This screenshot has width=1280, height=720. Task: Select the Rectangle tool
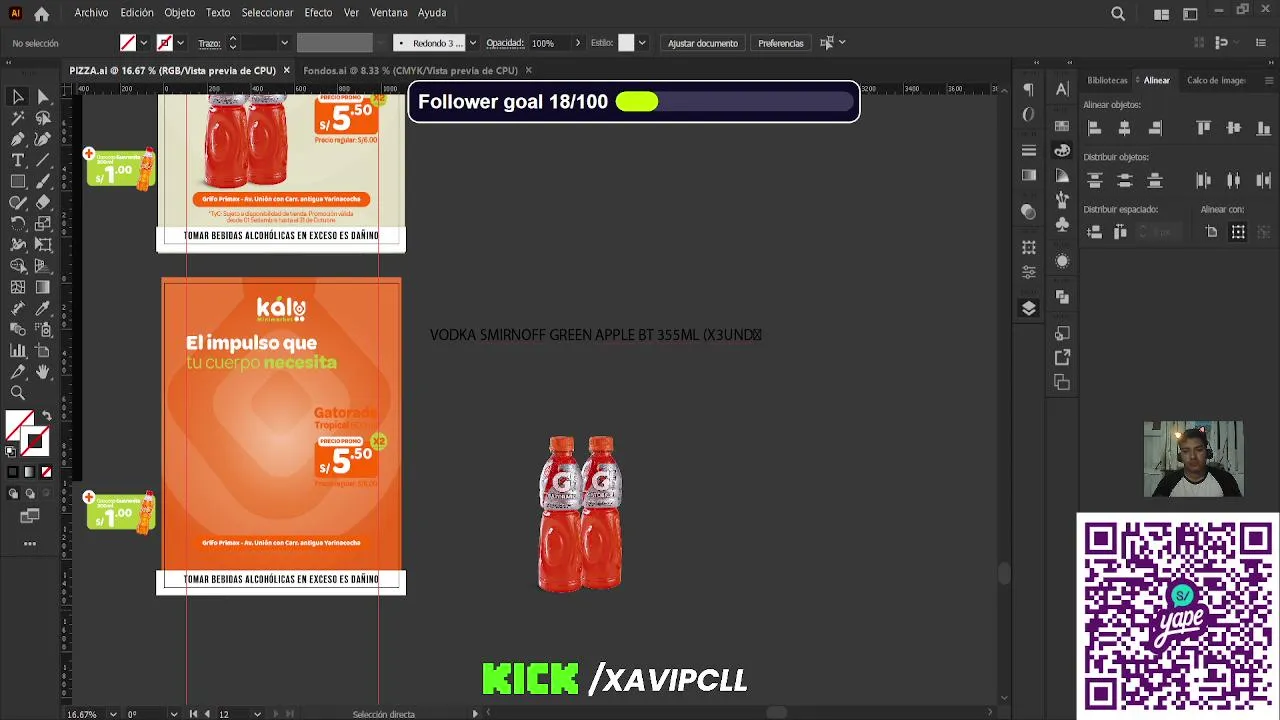[18, 181]
